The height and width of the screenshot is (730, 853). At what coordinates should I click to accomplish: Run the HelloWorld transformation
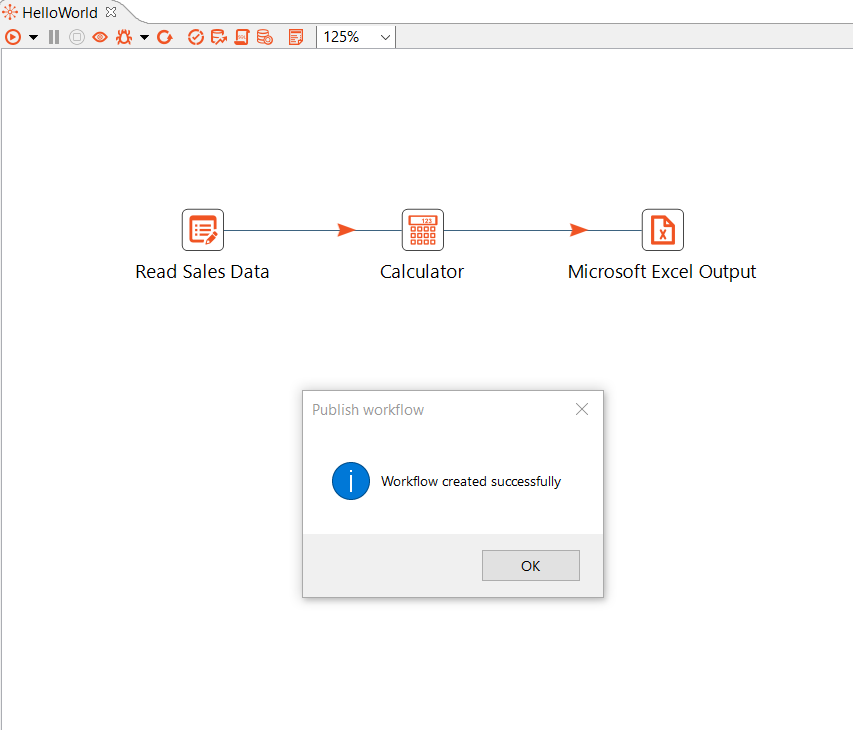coord(13,37)
